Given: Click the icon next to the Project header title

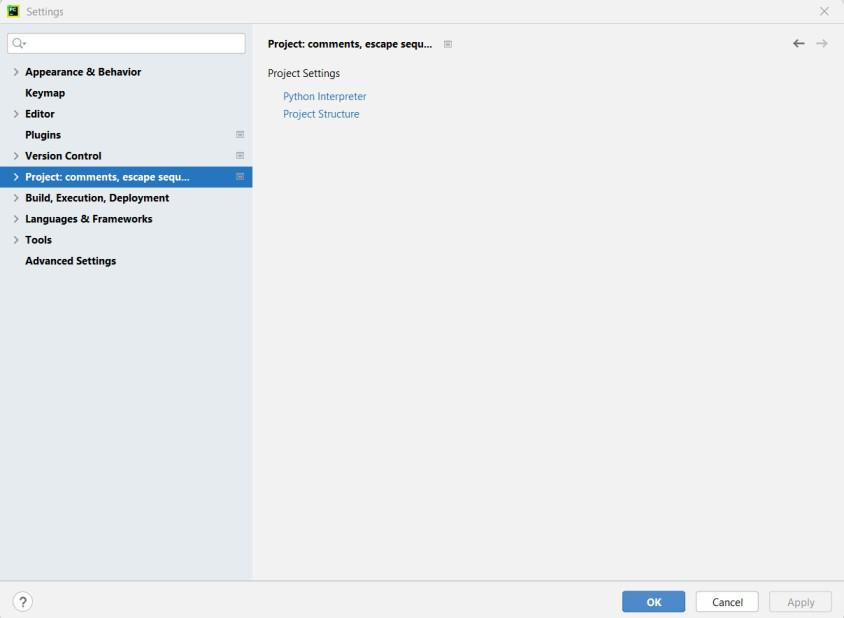Looking at the screenshot, I should coord(448,44).
